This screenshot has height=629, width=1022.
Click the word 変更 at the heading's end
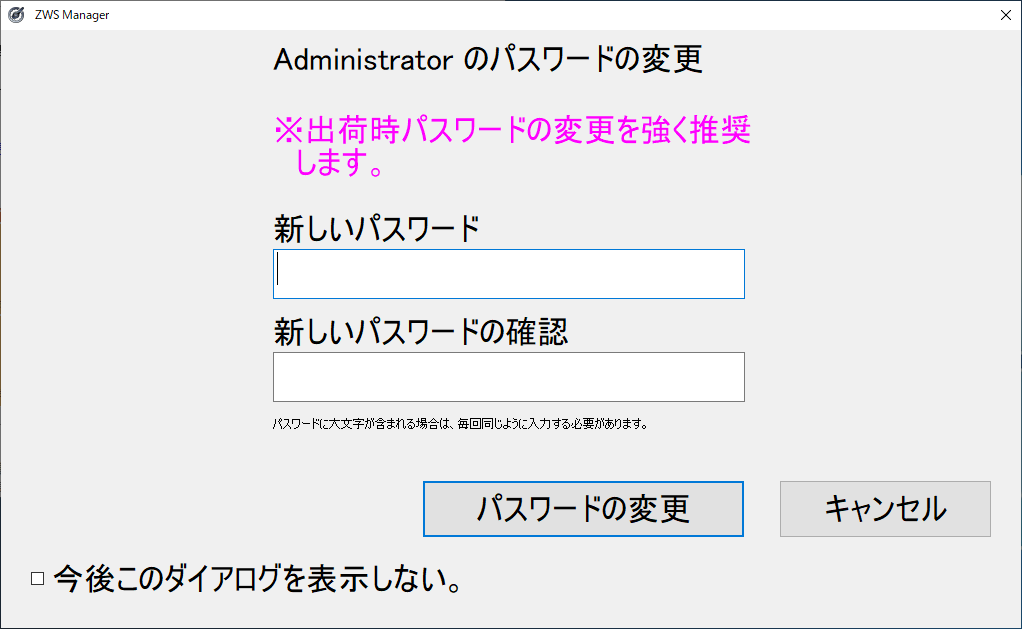click(x=671, y=60)
